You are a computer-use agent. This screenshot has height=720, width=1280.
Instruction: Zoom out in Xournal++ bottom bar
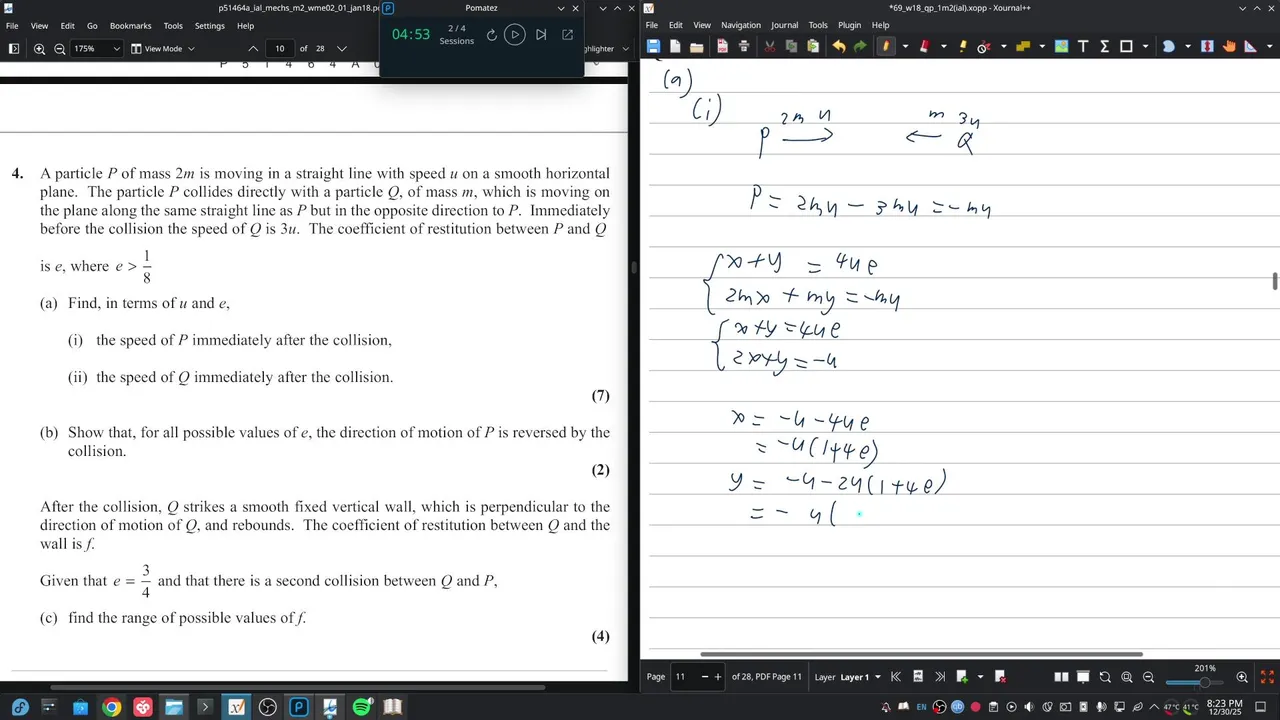(1148, 677)
